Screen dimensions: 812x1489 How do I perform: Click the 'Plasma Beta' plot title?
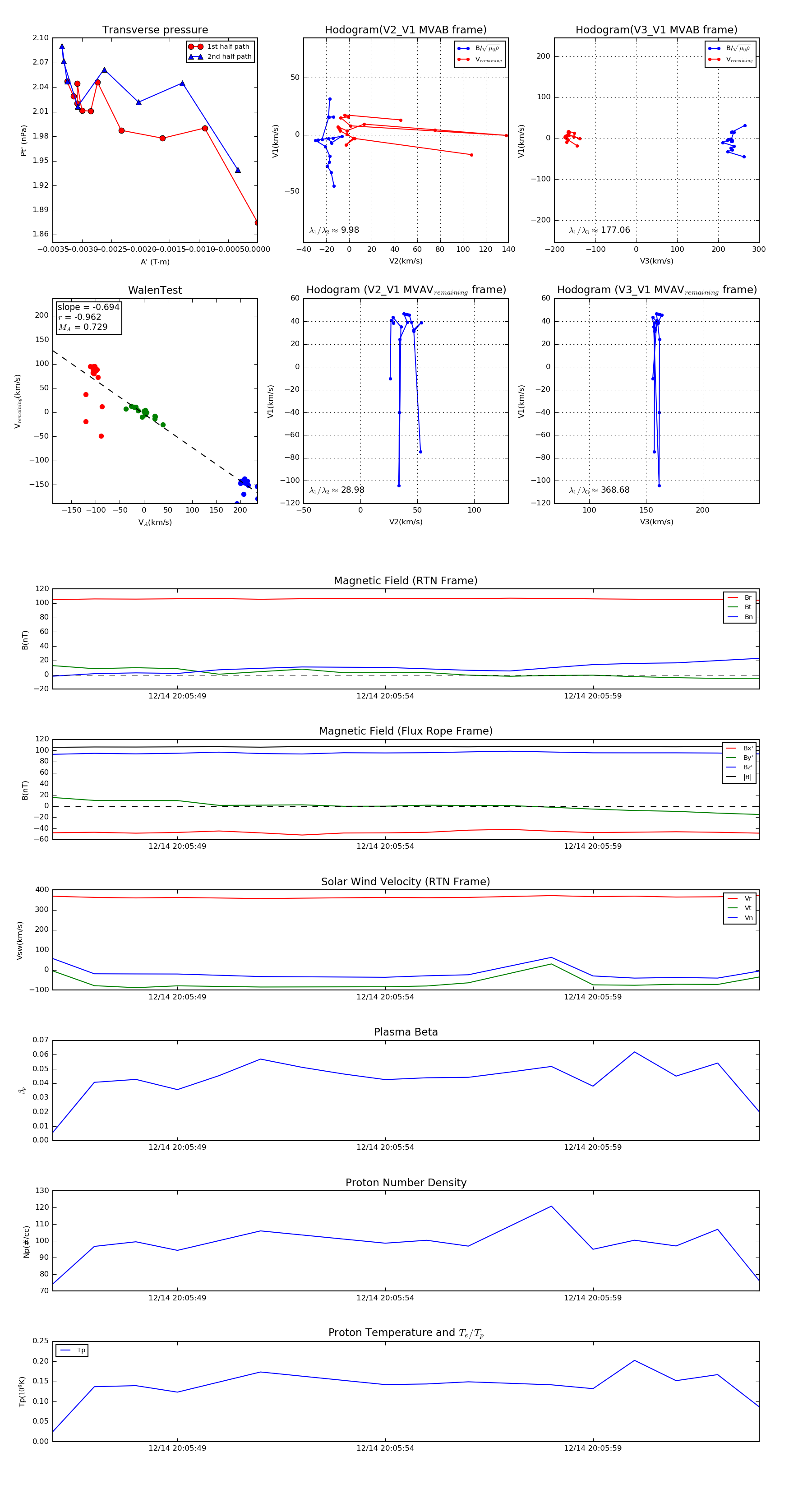pos(406,1032)
